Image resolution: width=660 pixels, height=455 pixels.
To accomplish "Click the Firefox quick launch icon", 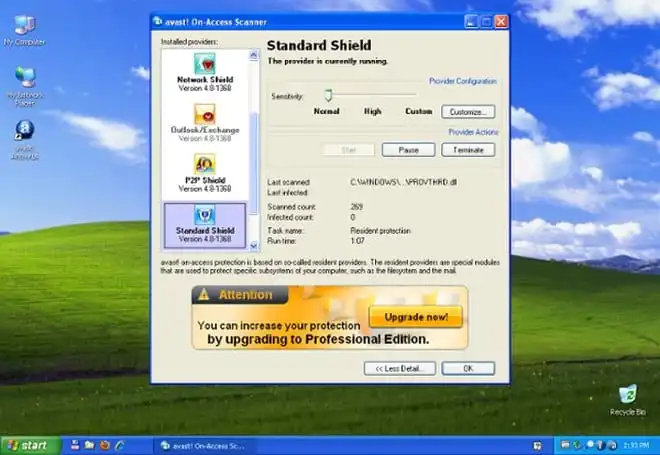I will pyautogui.click(x=104, y=444).
